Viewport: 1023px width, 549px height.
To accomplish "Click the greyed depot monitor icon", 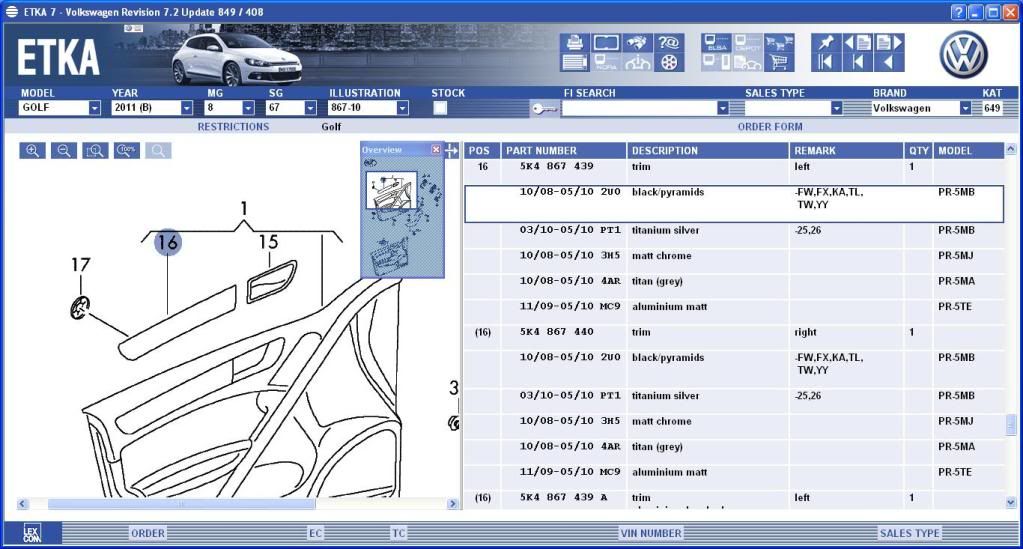I will click(x=748, y=43).
